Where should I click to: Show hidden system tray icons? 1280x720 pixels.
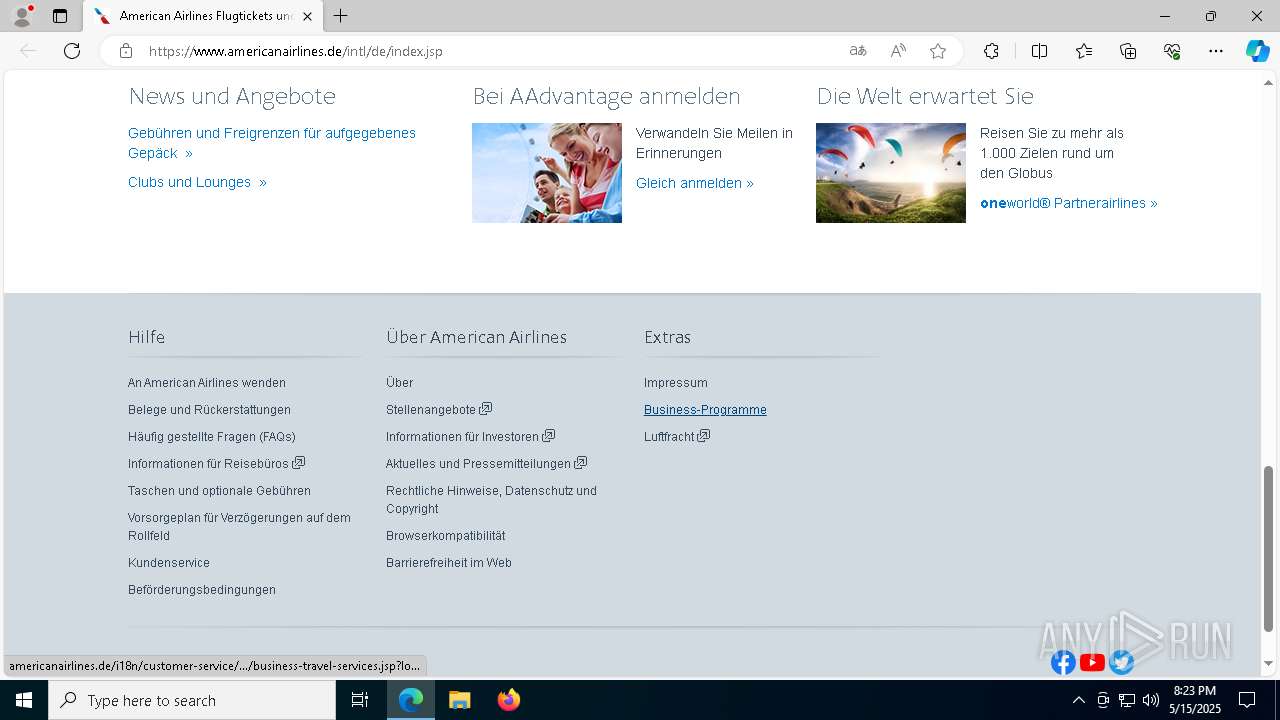tap(1078, 700)
